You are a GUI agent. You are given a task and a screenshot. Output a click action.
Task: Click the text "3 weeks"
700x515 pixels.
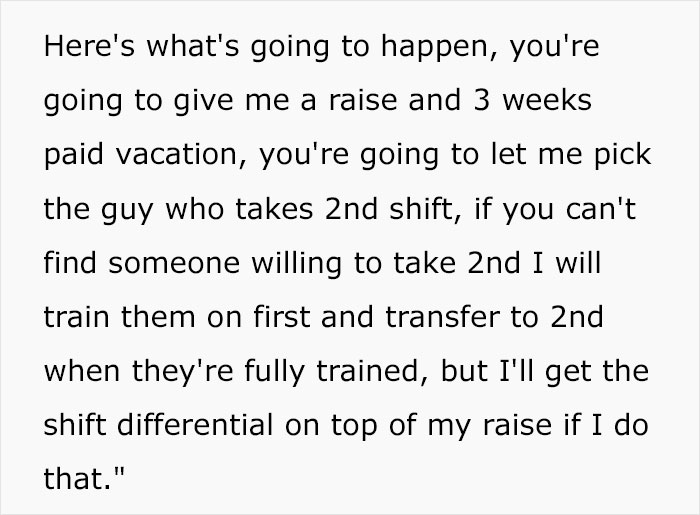click(x=547, y=104)
